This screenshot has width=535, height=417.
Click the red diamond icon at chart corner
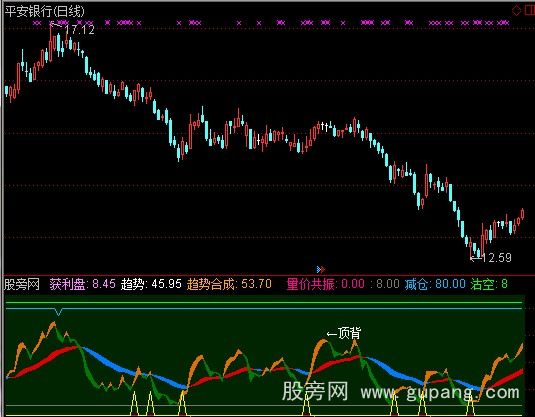[x=516, y=10]
